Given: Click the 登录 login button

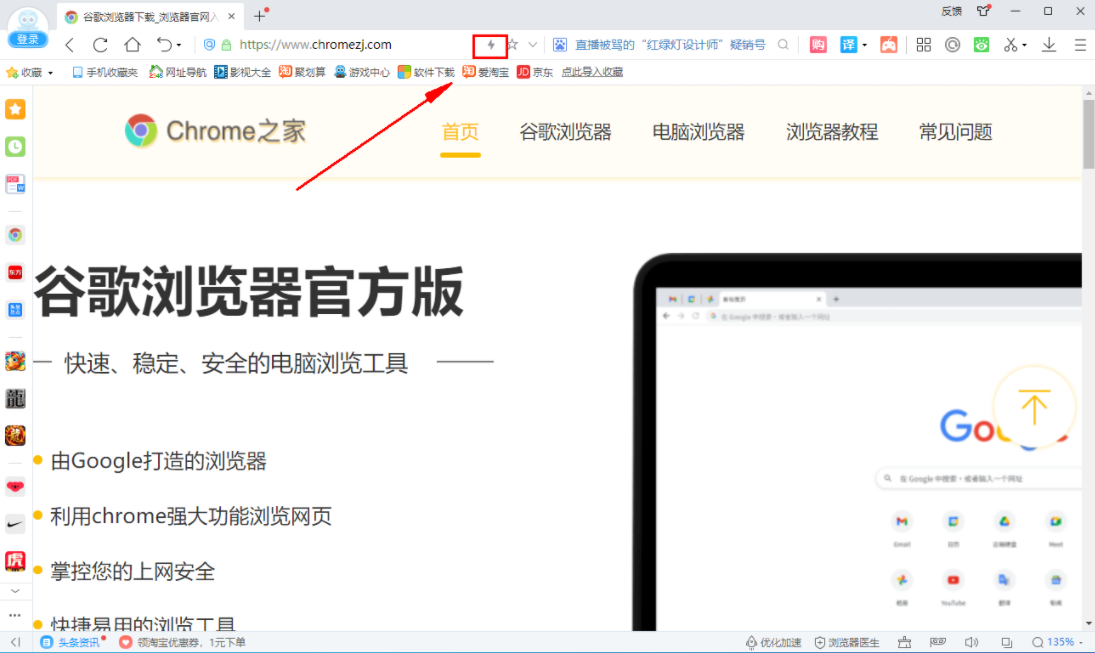Looking at the screenshot, I should click(x=27, y=39).
